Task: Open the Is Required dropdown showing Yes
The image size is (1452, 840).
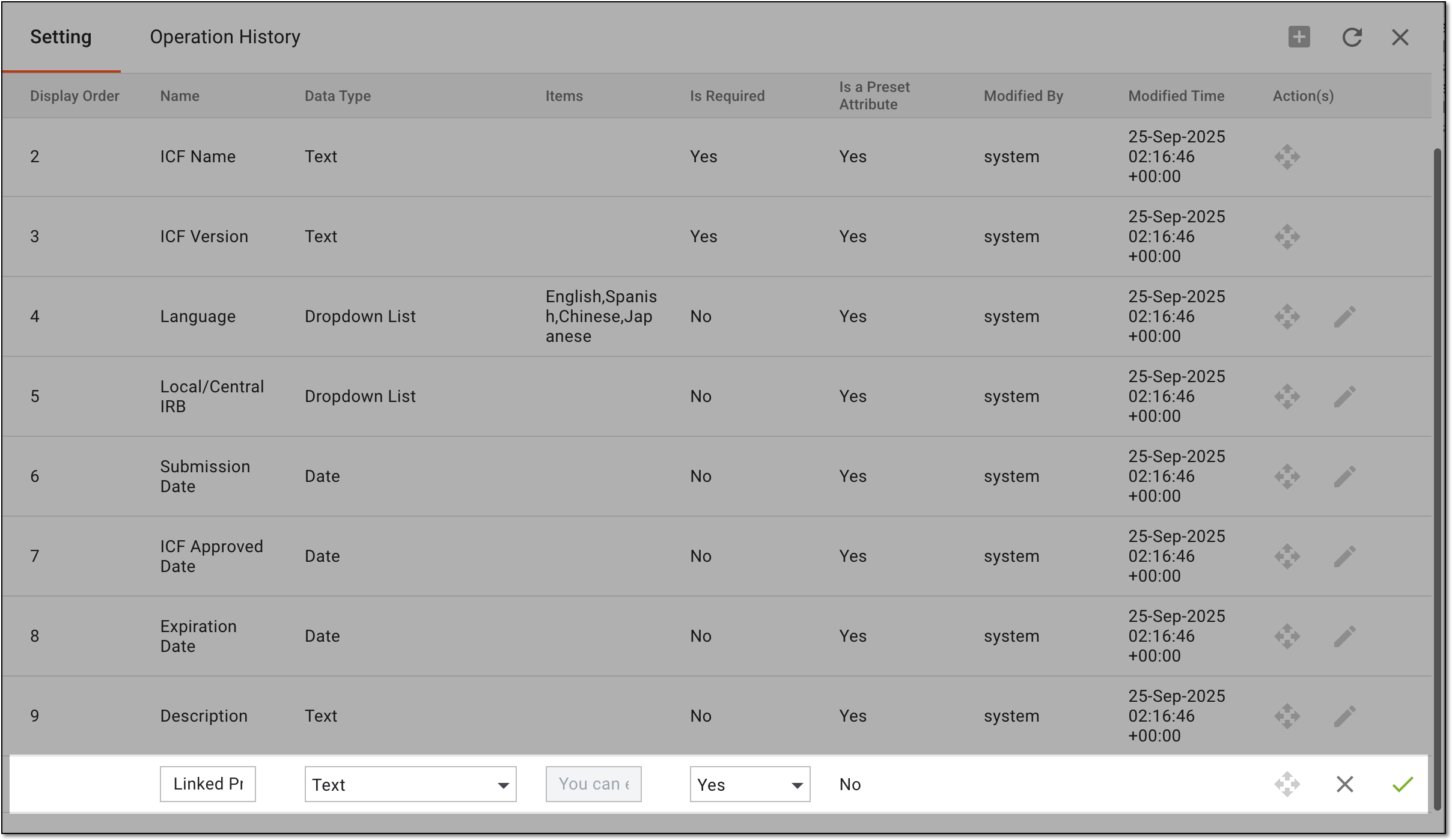Action: pyautogui.click(x=750, y=784)
